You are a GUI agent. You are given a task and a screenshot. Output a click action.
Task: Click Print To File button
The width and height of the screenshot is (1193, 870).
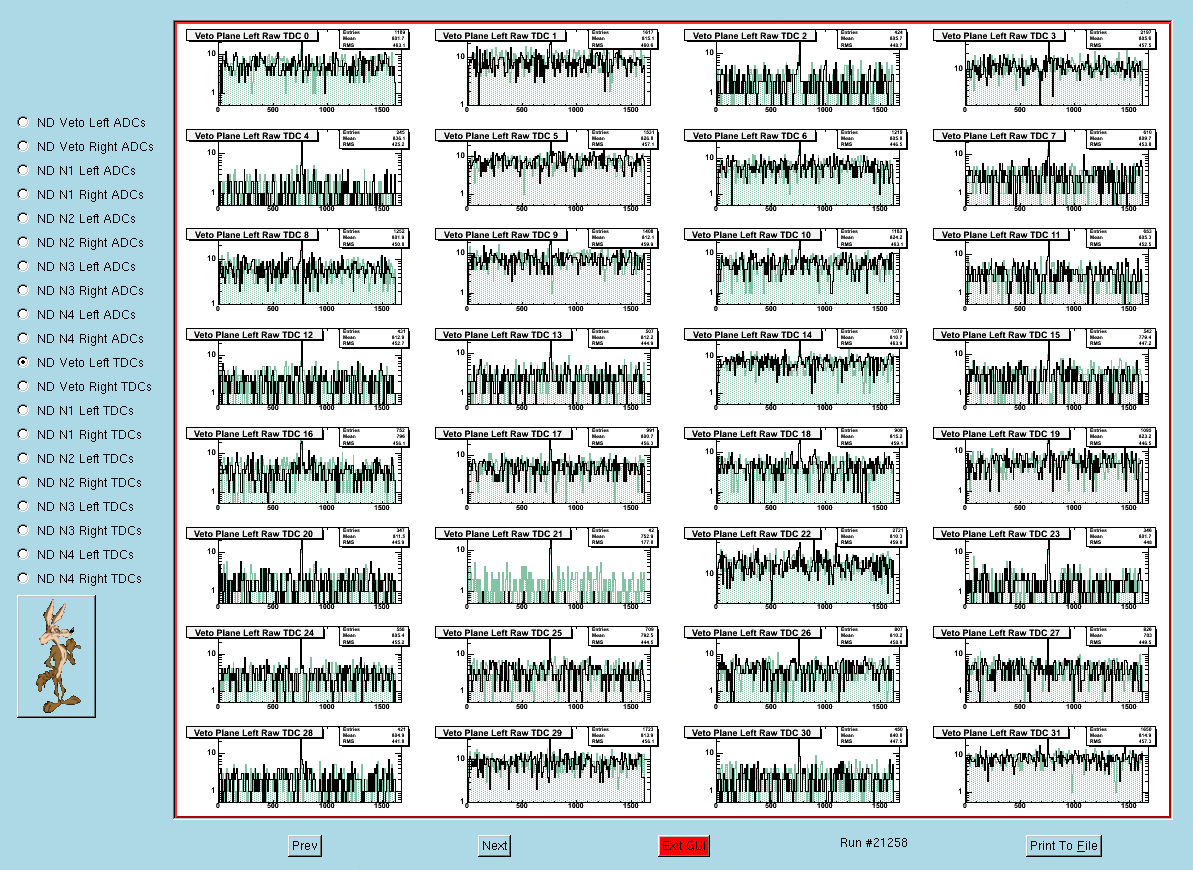[1064, 846]
